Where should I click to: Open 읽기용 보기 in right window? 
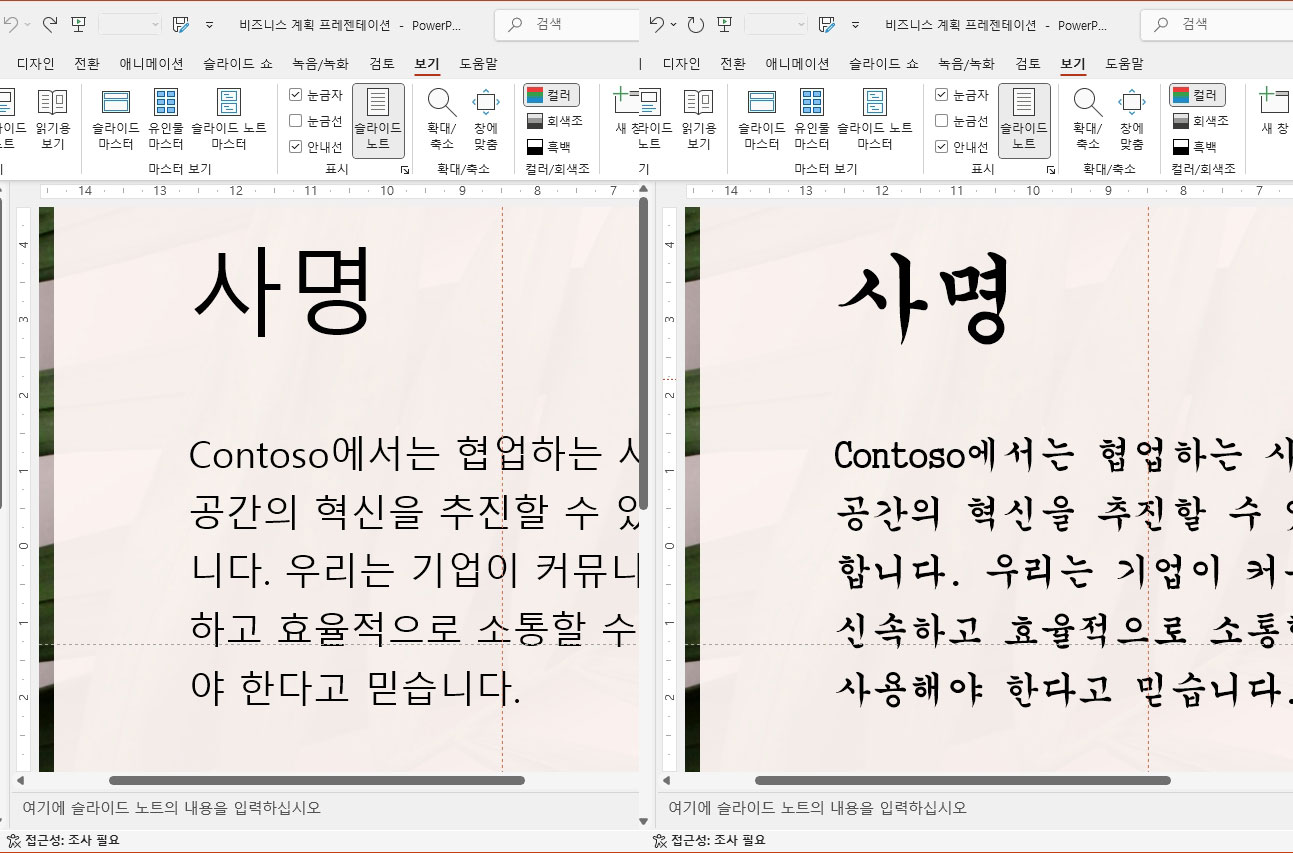[x=699, y=120]
